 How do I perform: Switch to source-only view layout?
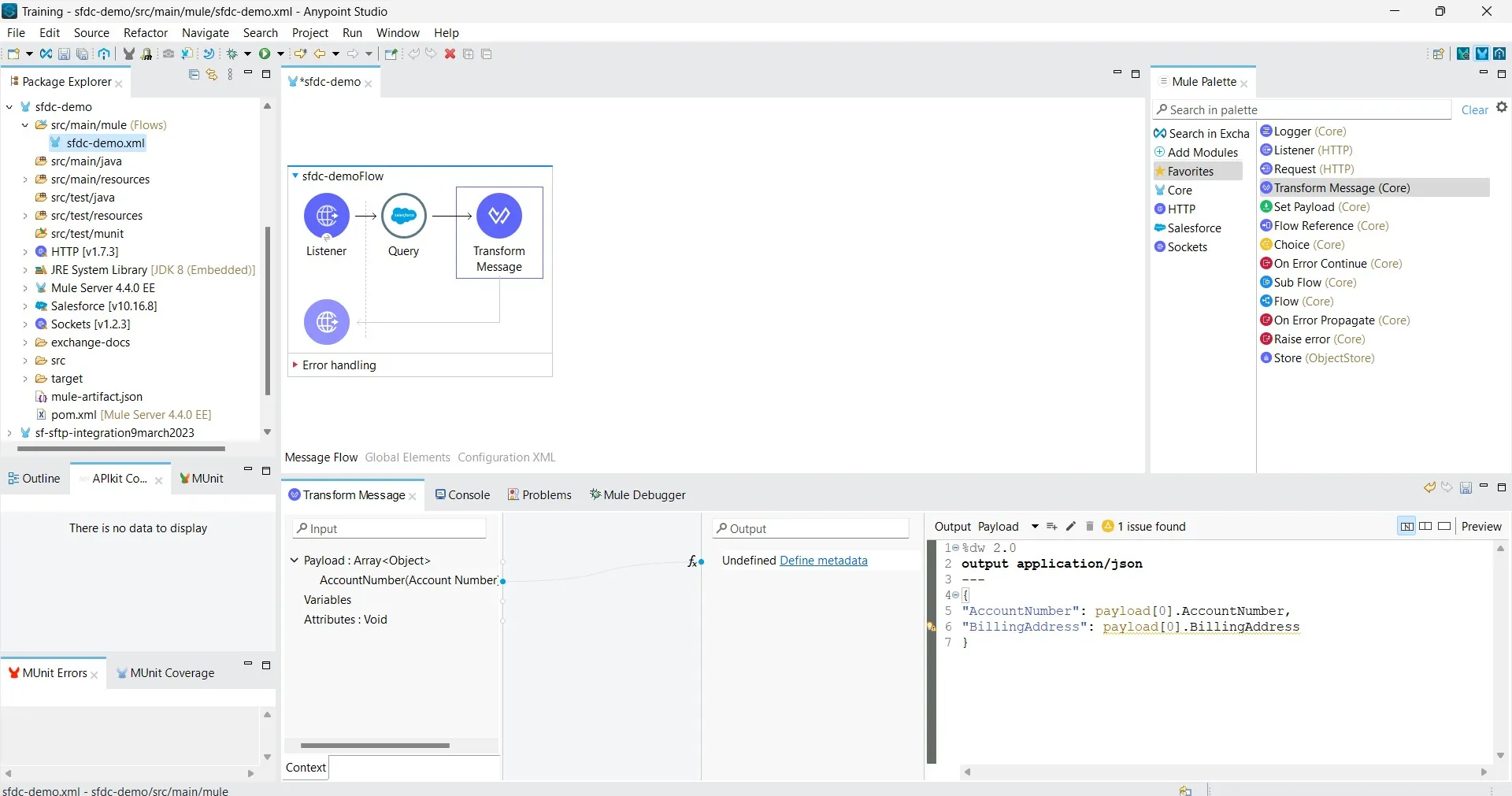pyautogui.click(x=1444, y=527)
